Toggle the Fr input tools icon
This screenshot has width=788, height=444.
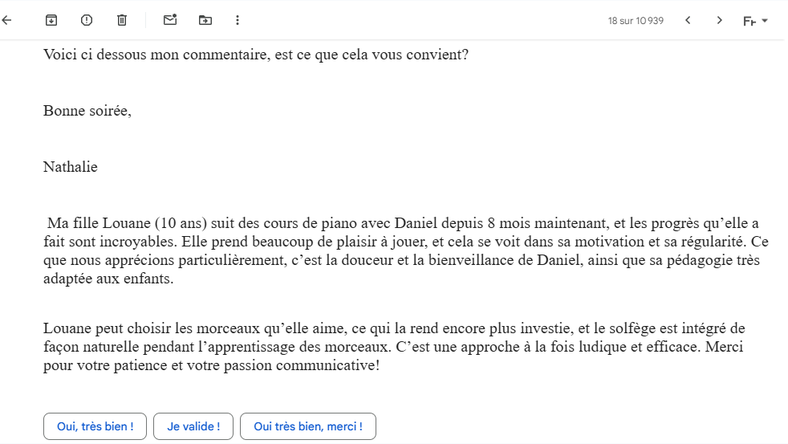tap(749, 21)
